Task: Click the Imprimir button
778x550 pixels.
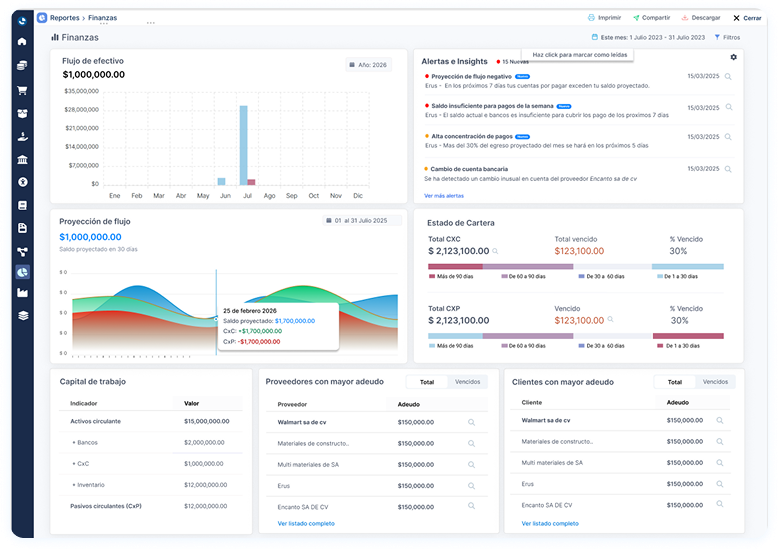Action: [604, 18]
